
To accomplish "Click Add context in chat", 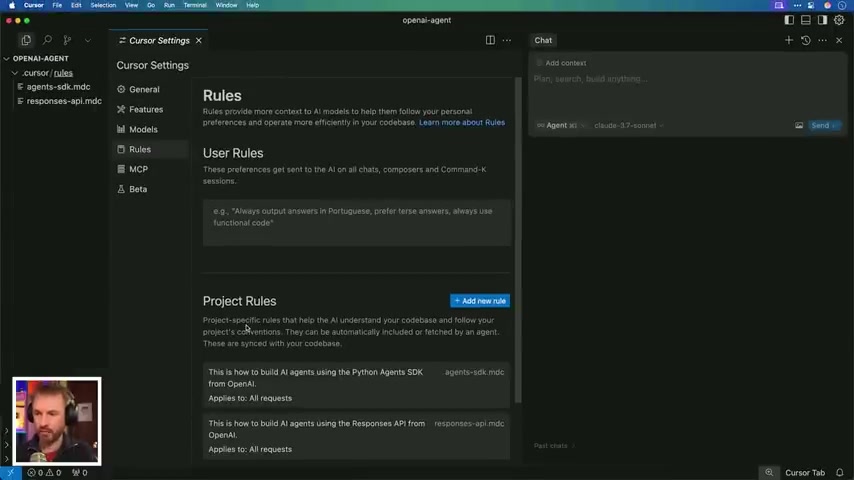I will tap(561, 63).
